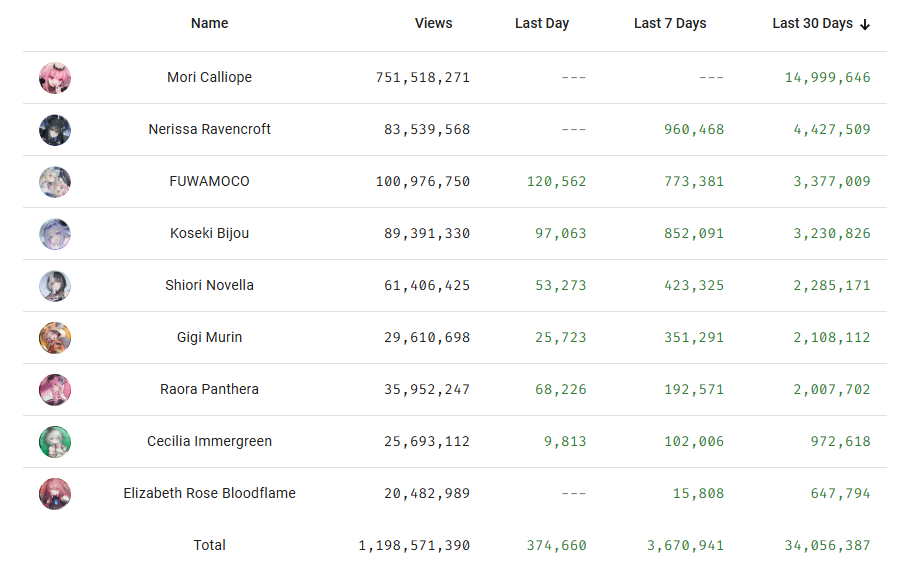Click the total views 1,198,571,390
Screen dimensions: 915x571
click(414, 546)
